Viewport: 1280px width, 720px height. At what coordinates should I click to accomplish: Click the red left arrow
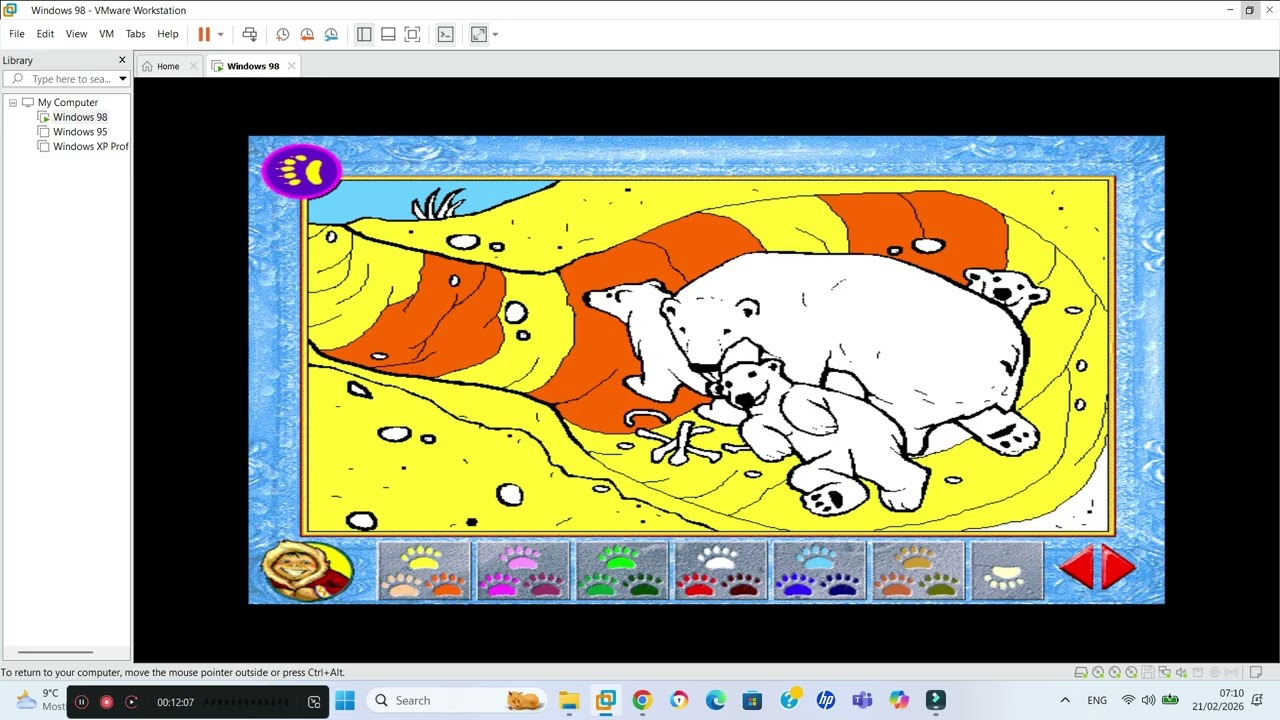point(1077,567)
